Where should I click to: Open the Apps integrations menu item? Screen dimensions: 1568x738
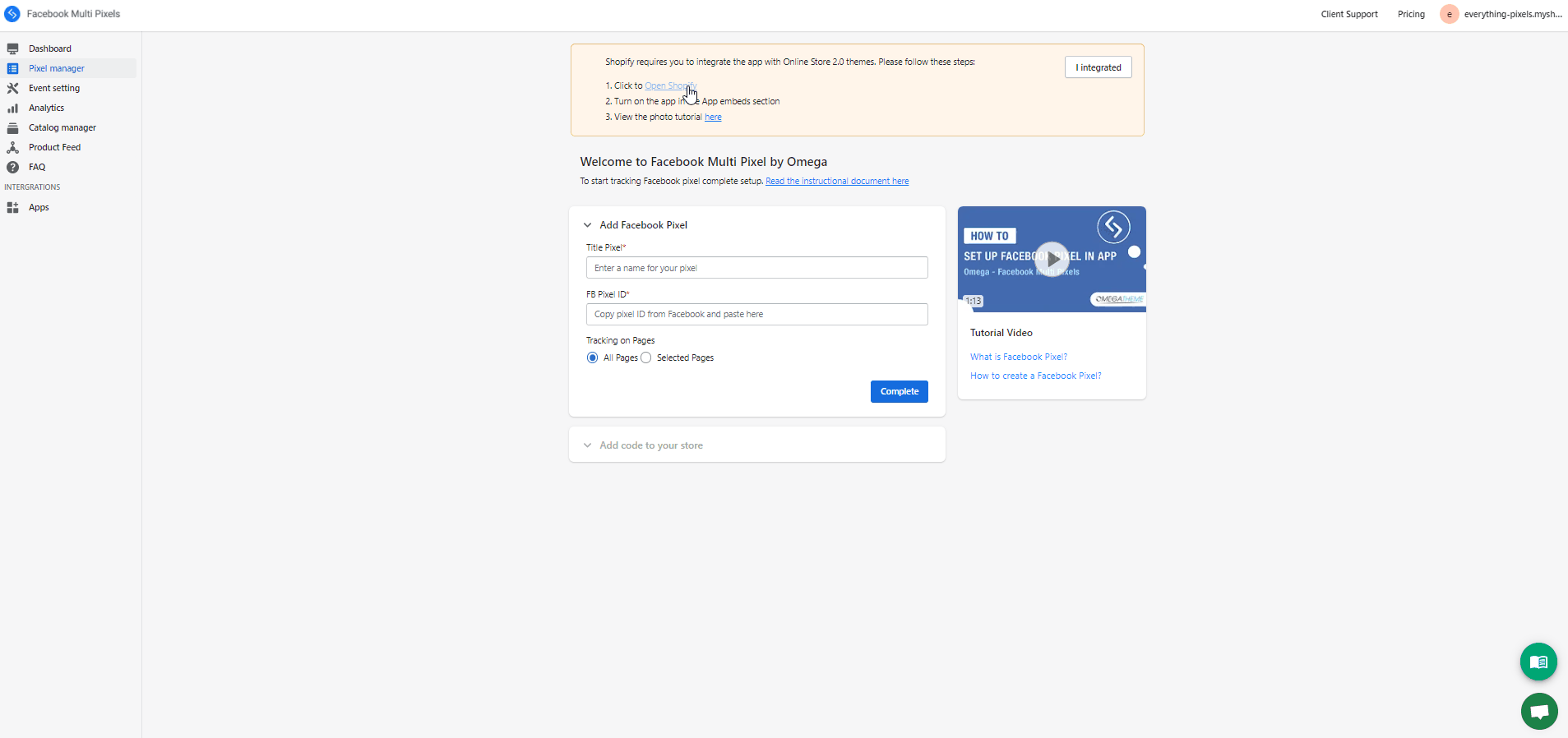click(39, 208)
